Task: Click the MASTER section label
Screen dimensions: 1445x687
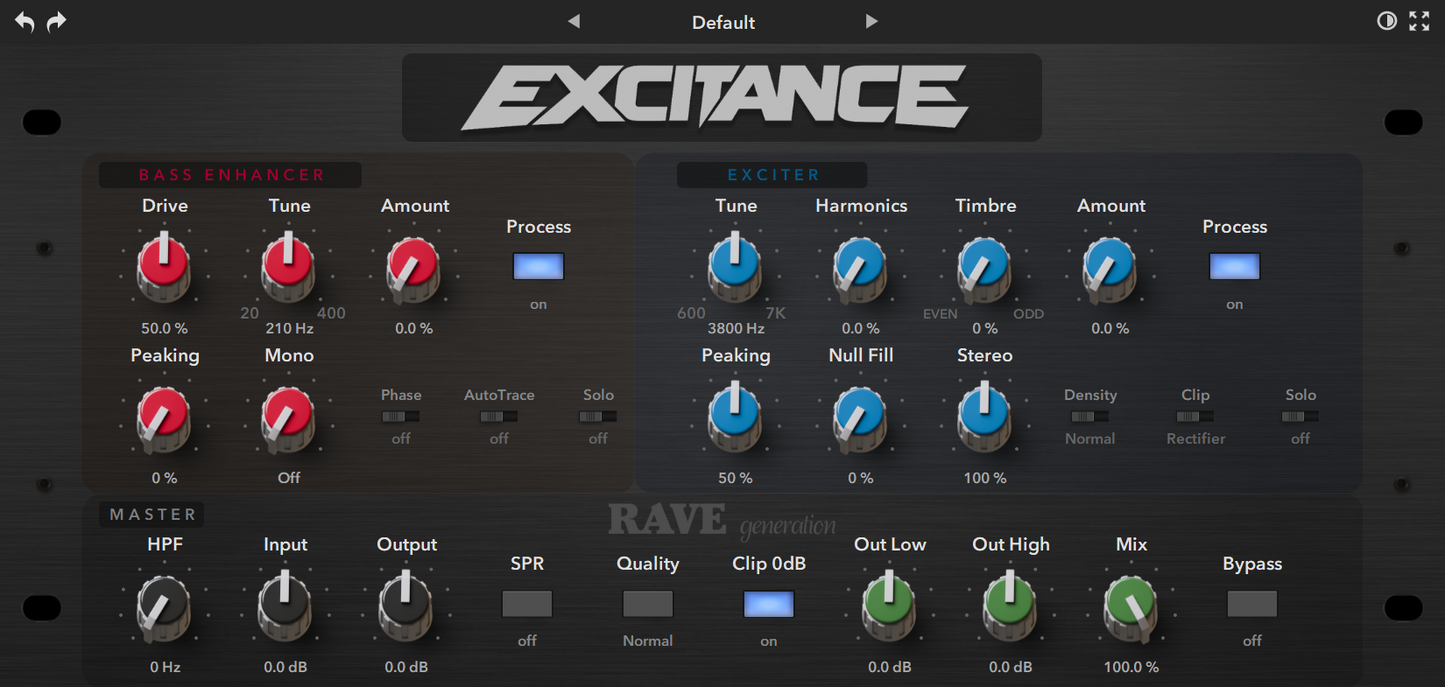Action: pyautogui.click(x=153, y=514)
